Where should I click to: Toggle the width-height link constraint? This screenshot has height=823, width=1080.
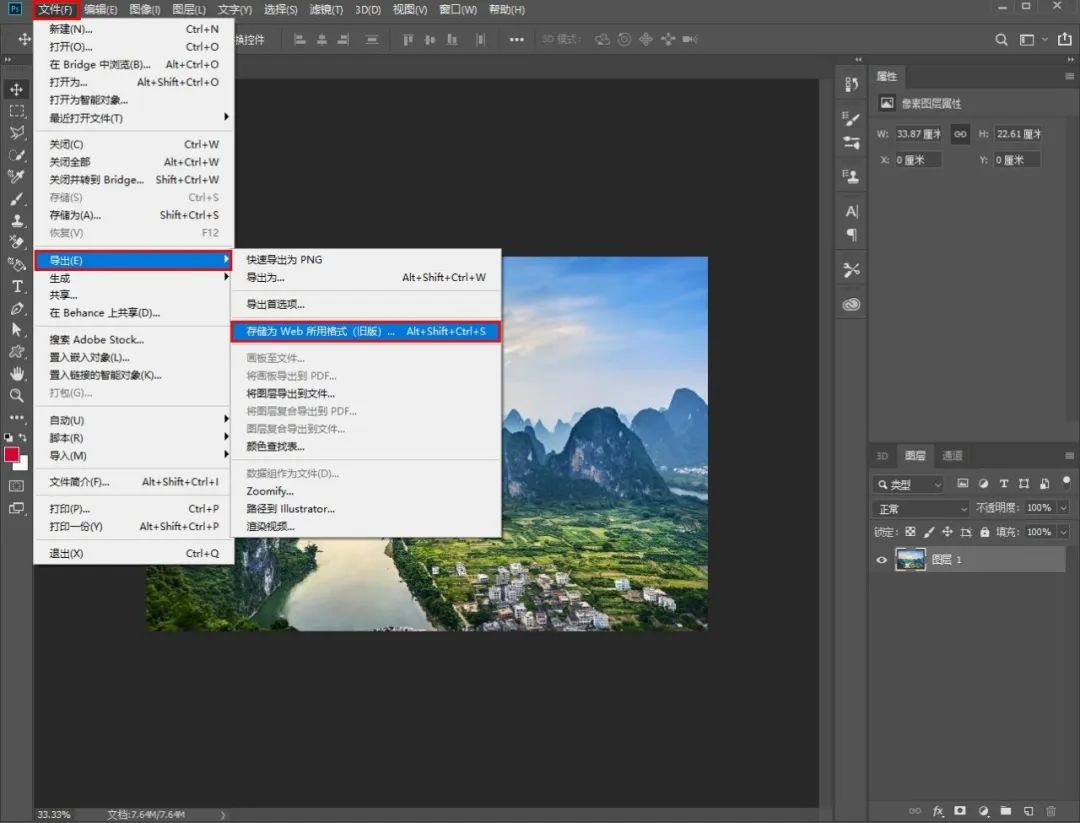pyautogui.click(x=959, y=134)
